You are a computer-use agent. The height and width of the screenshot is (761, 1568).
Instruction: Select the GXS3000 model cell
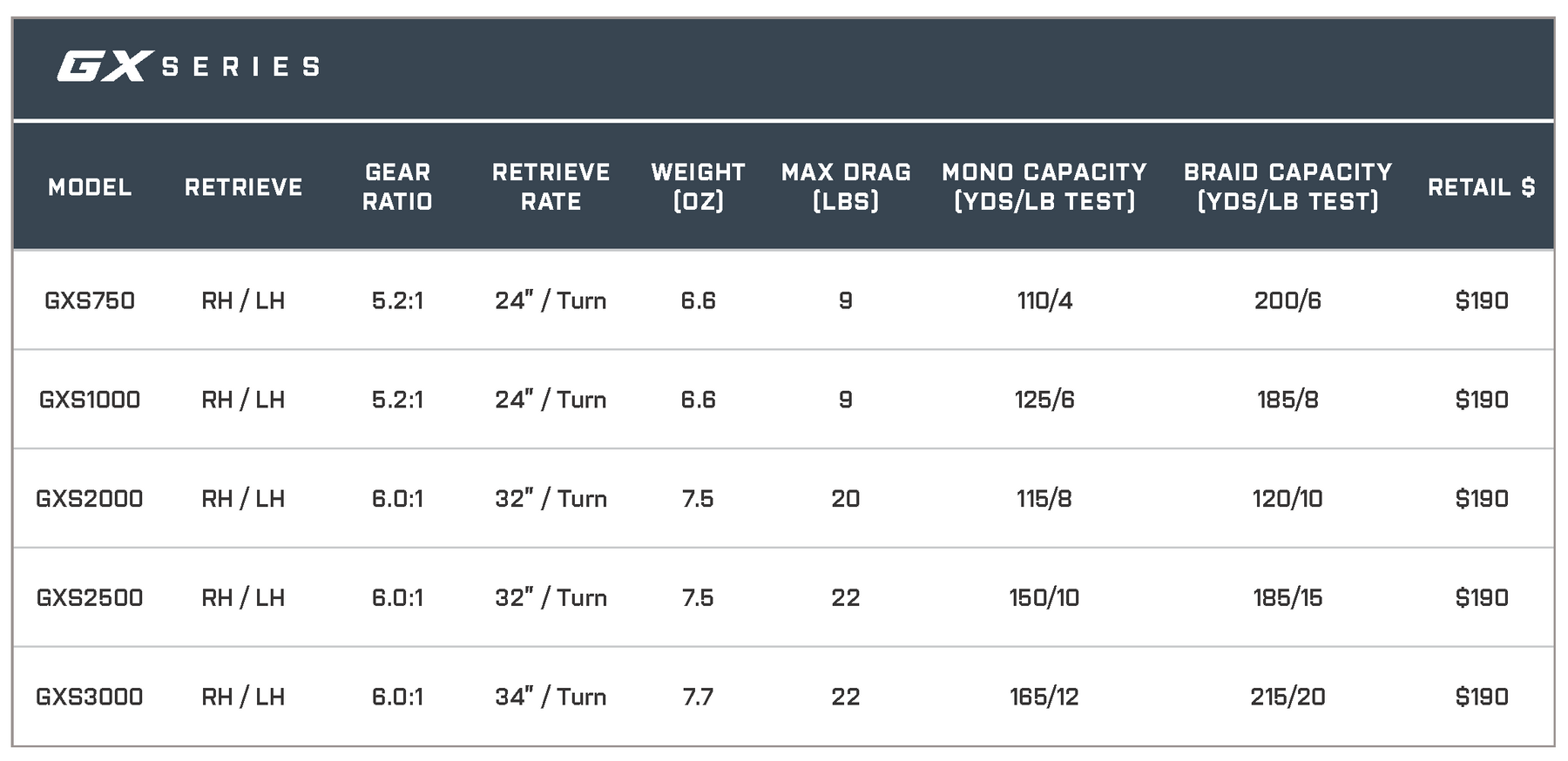pos(90,697)
